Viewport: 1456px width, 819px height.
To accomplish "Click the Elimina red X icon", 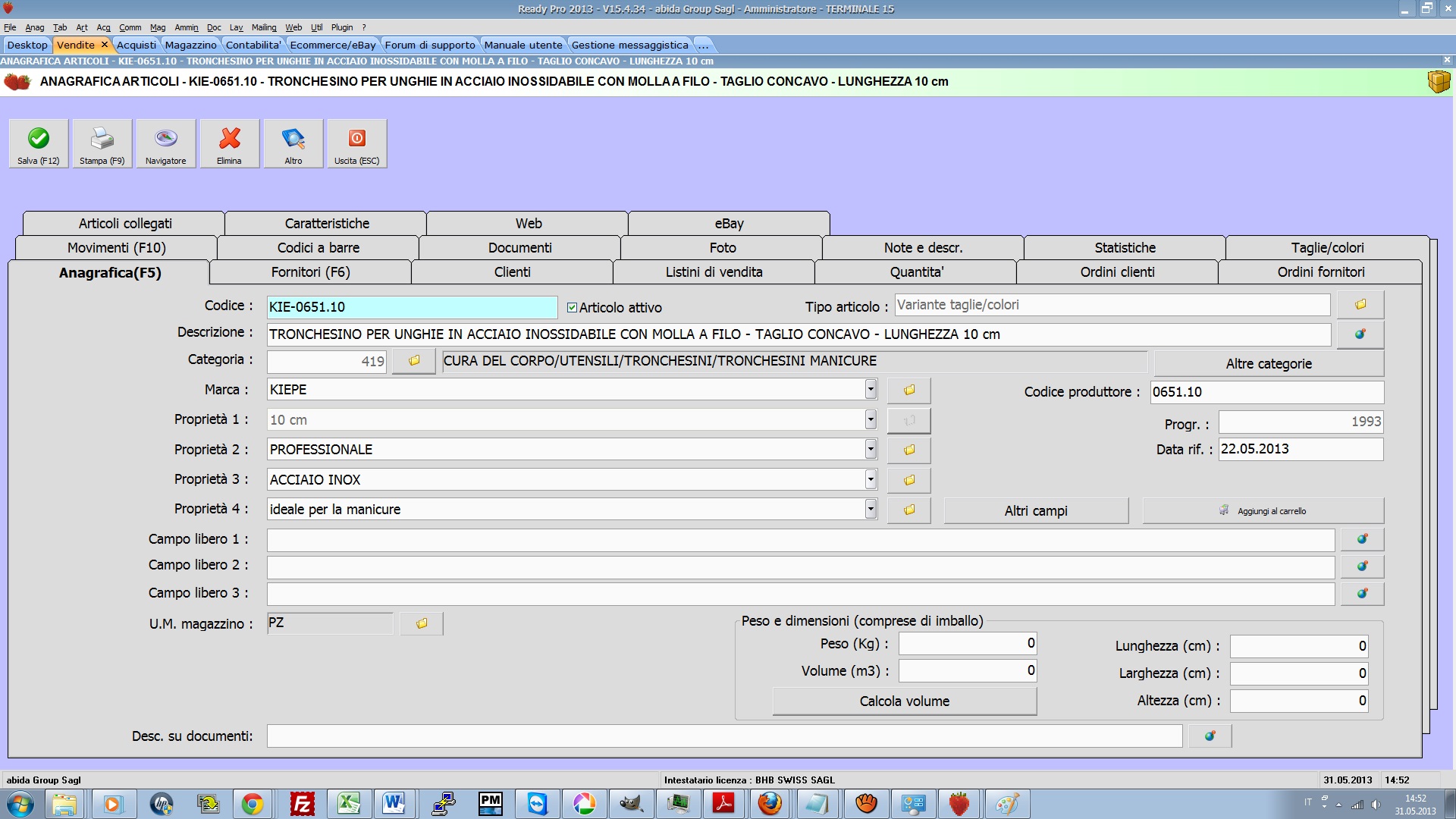I will pyautogui.click(x=229, y=139).
